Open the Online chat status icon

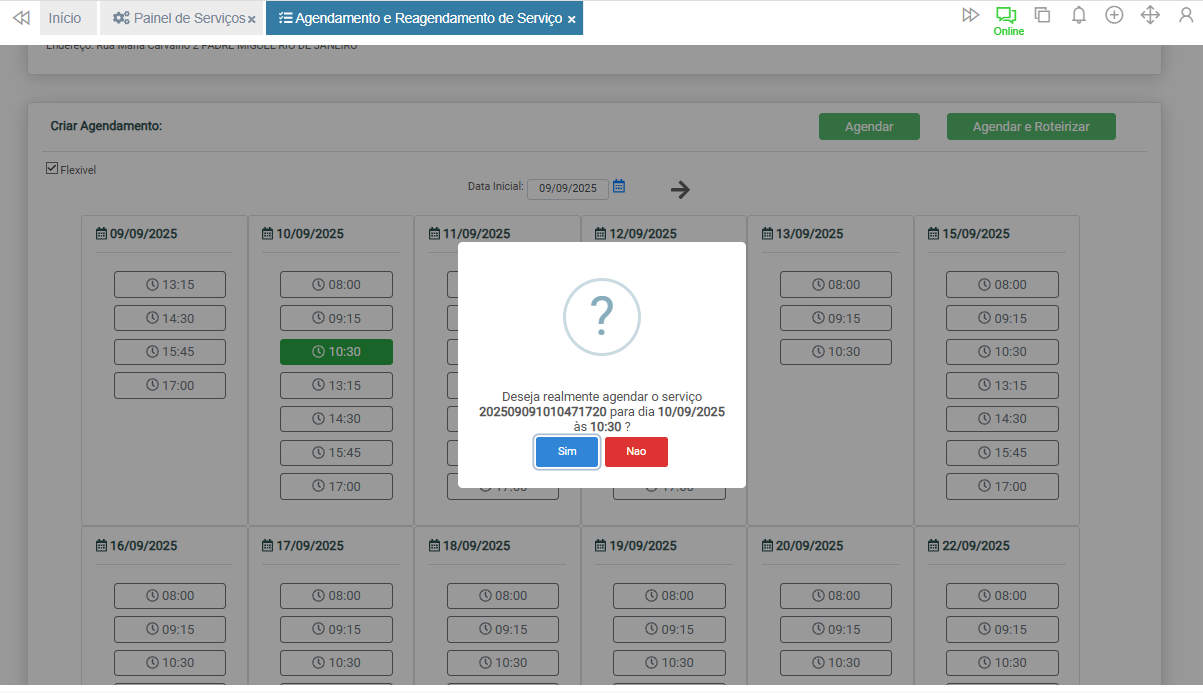(1006, 16)
